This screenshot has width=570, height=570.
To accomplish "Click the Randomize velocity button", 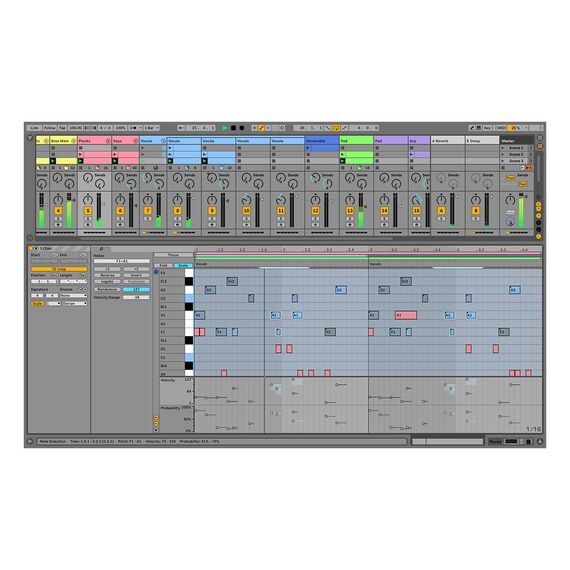I will click(x=108, y=289).
